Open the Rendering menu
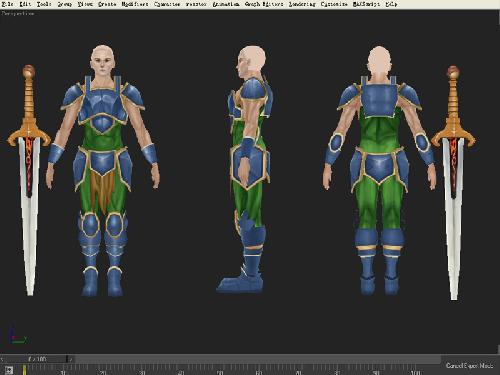The image size is (500, 375). [302, 4]
